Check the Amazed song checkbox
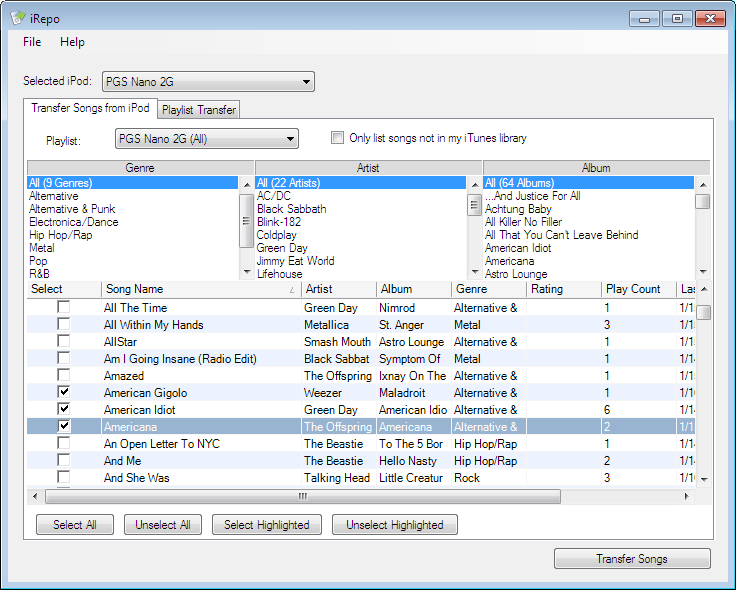Viewport: 736px width, 590px height. [63, 375]
